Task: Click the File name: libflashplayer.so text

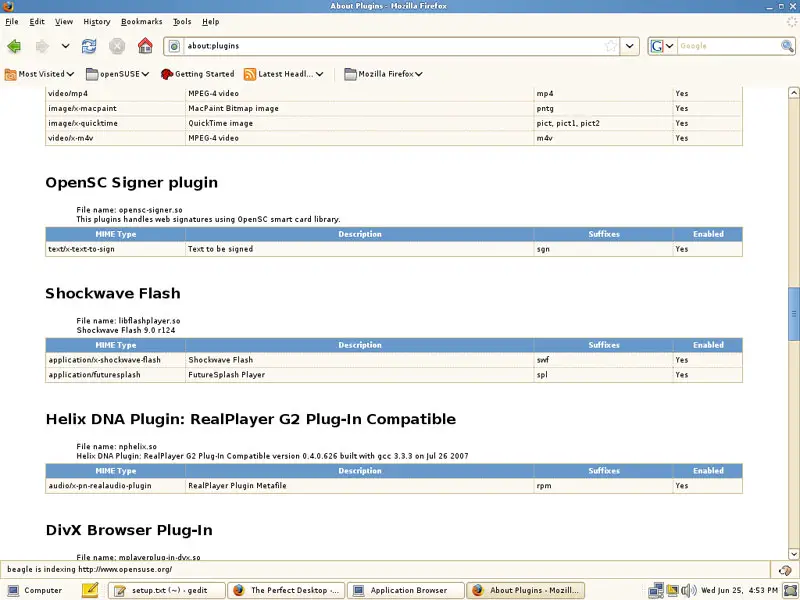Action: [x=128, y=321]
